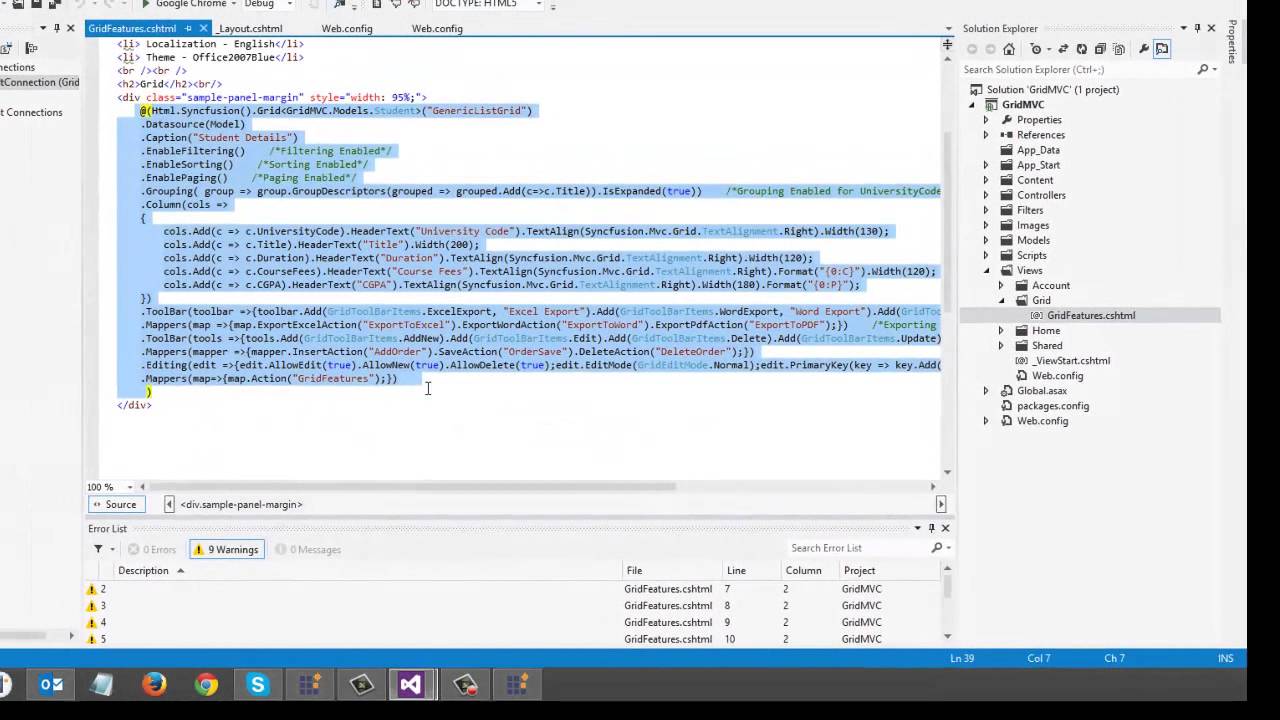The width and height of the screenshot is (1280, 720).
Task: Collapse the Grid folder under Views
Action: pos(1001,300)
